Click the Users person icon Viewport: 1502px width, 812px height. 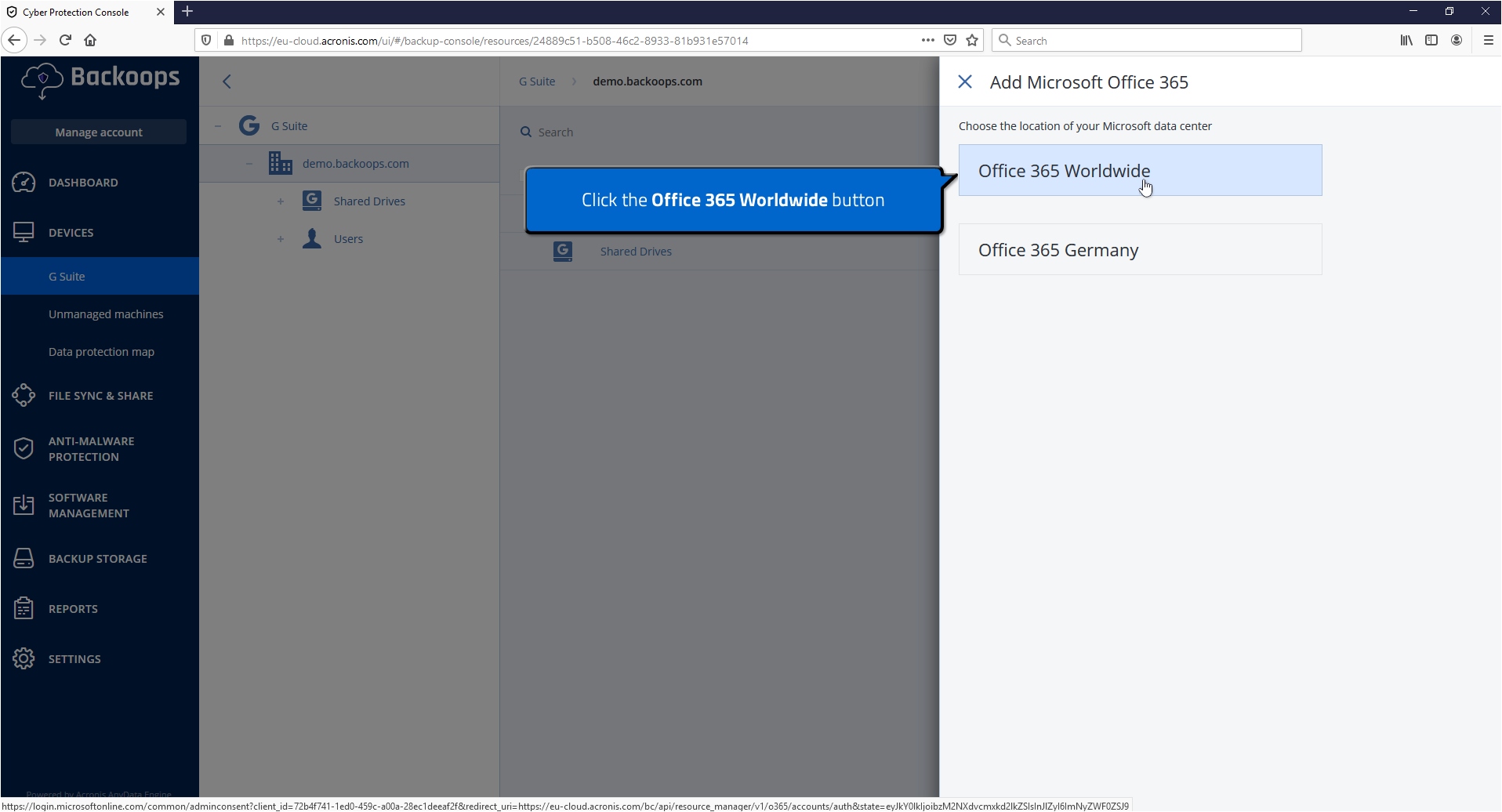click(x=312, y=238)
